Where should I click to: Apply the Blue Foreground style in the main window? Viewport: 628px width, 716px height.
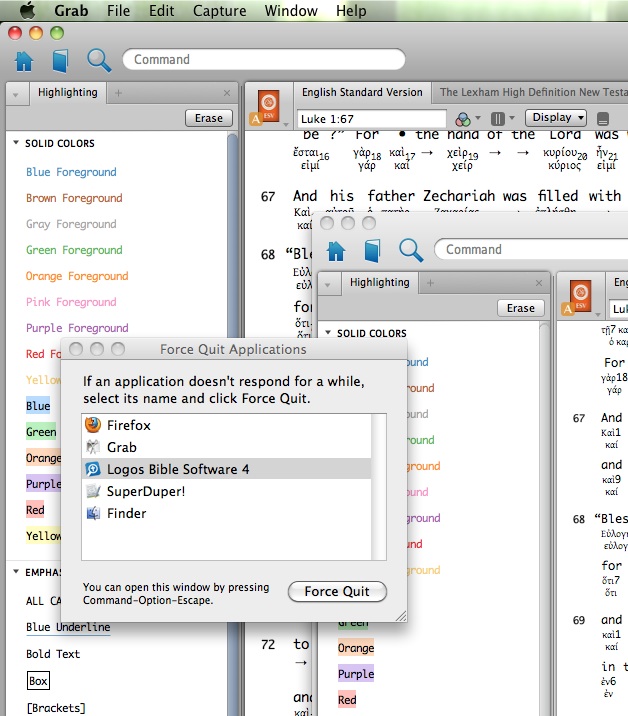pyautogui.click(x=71, y=172)
